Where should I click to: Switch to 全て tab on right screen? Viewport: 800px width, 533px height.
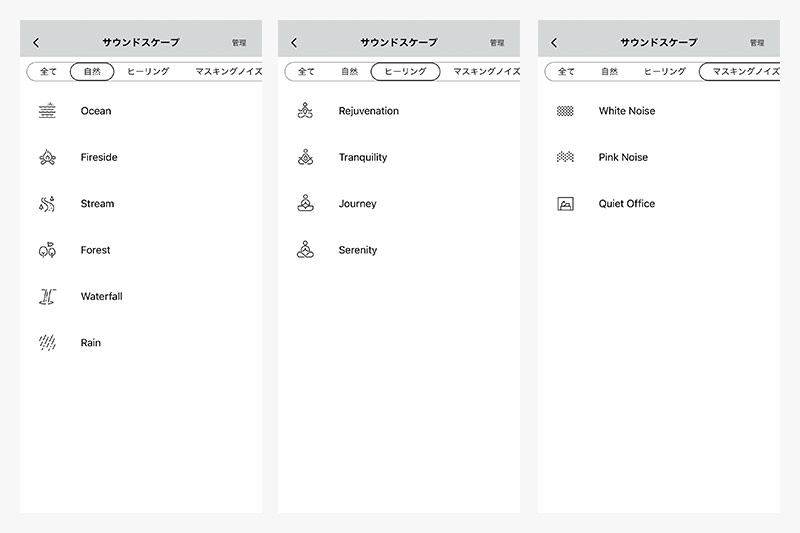(566, 71)
